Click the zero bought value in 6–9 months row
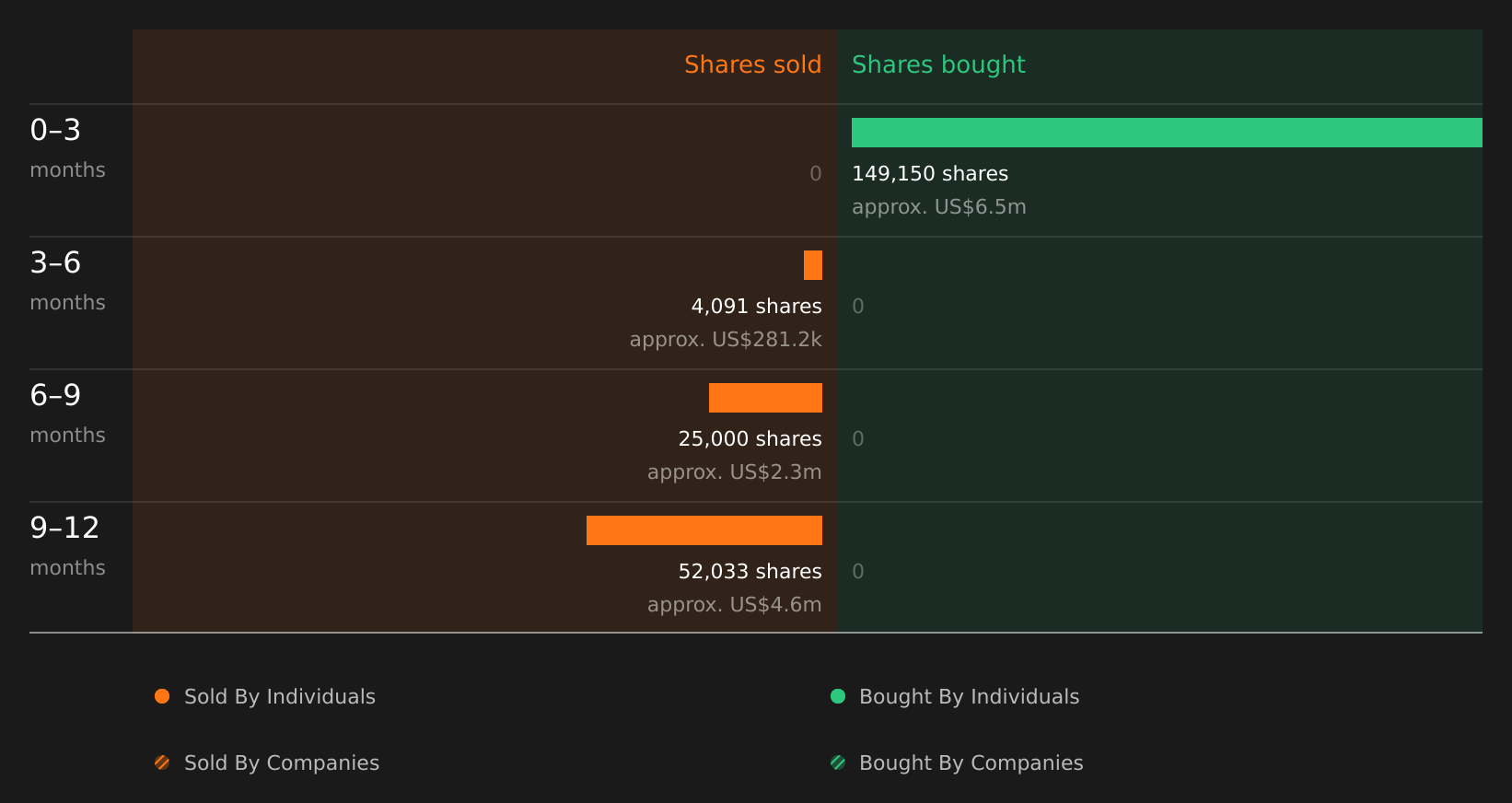 click(x=858, y=439)
